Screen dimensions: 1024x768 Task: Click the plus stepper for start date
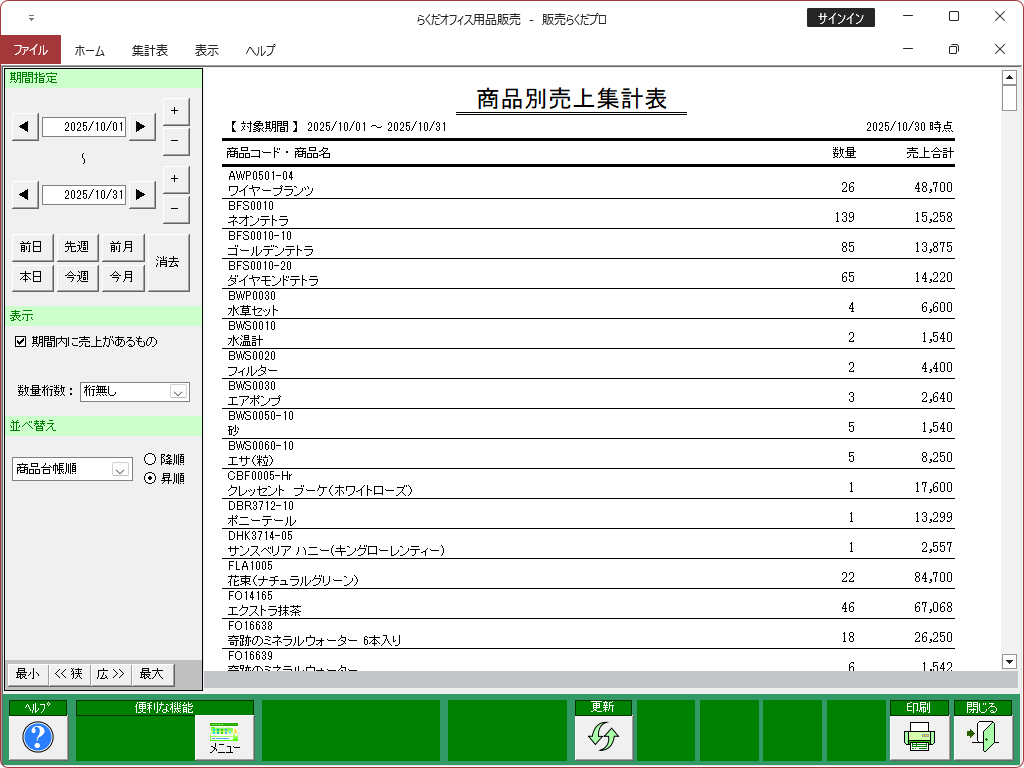pyautogui.click(x=175, y=110)
